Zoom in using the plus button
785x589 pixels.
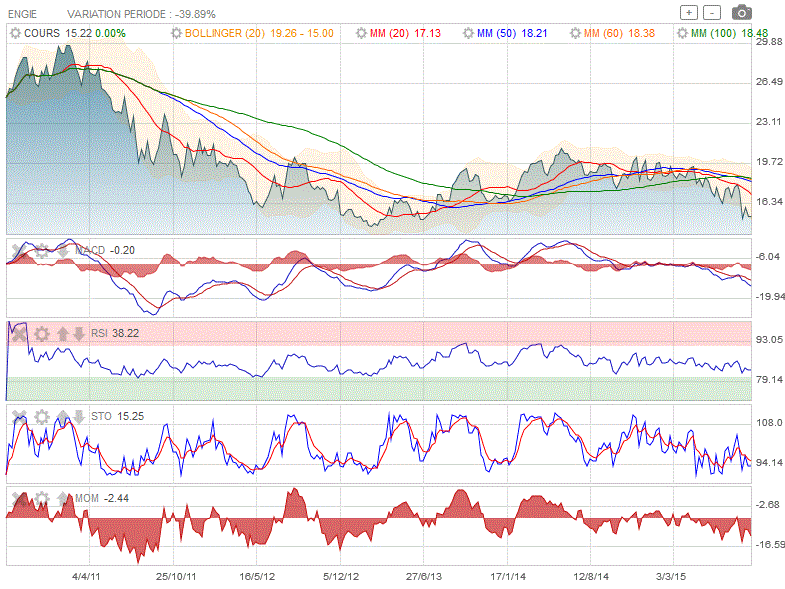click(689, 13)
